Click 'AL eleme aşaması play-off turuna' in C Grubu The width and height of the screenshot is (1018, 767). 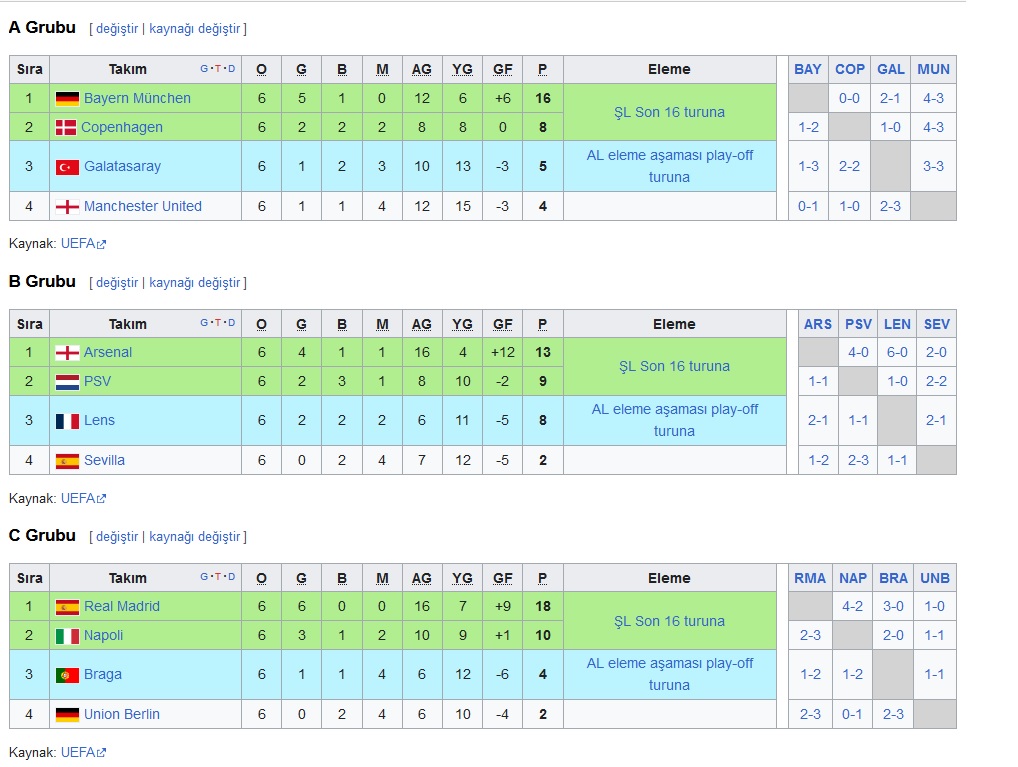[669, 674]
